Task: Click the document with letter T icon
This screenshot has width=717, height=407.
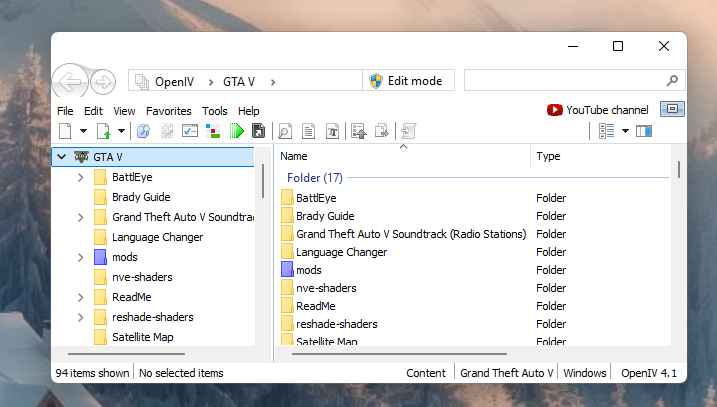Action: click(x=332, y=131)
